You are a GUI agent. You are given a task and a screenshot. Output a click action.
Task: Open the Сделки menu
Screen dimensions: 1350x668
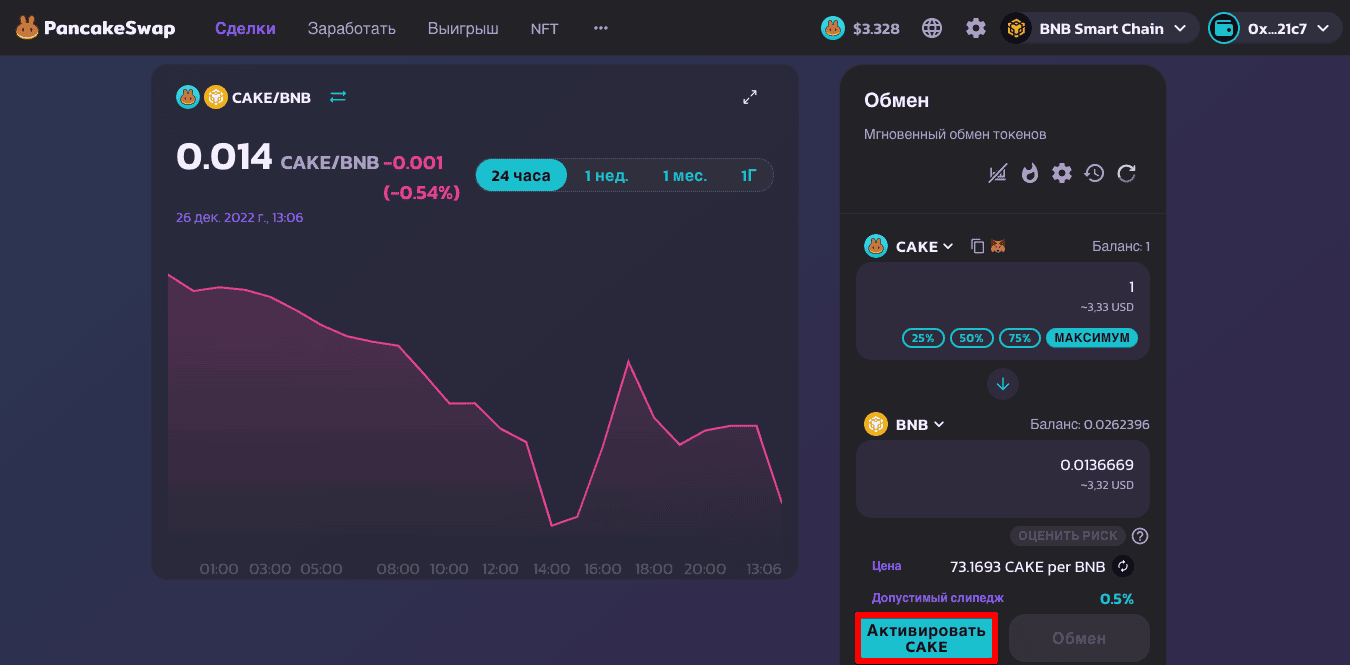pos(245,28)
